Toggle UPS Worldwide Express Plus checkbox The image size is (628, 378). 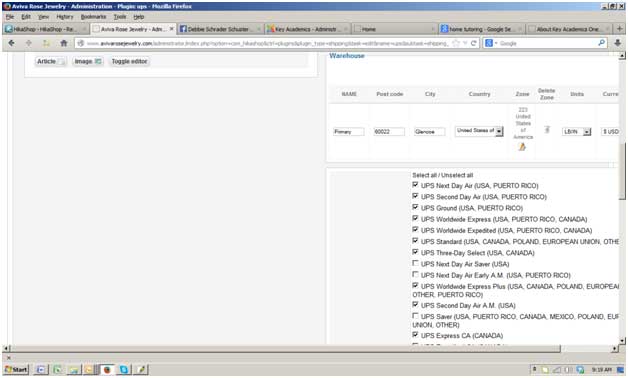(x=415, y=286)
